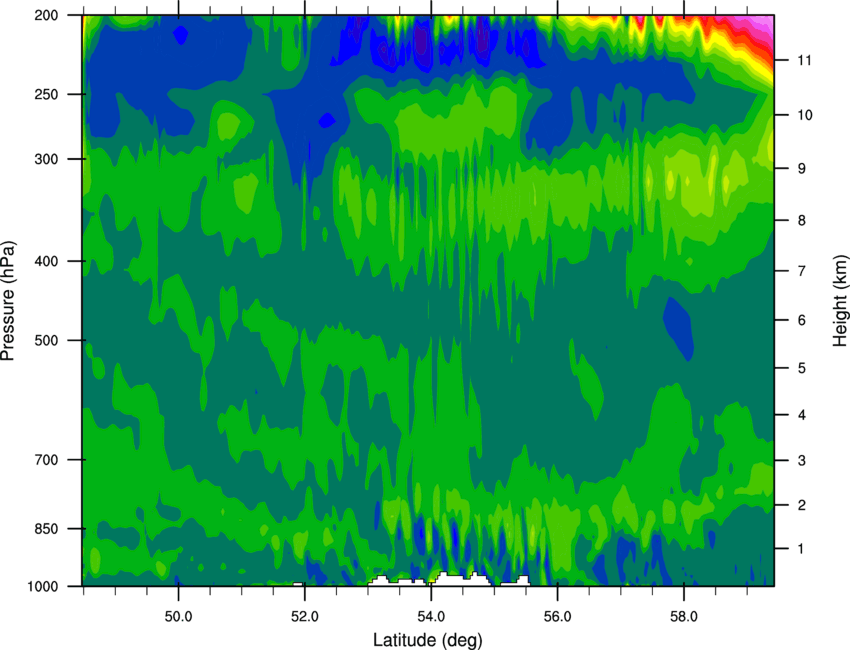The image size is (850, 650).
Task: Pick the 8 km height label
Action: [801, 221]
